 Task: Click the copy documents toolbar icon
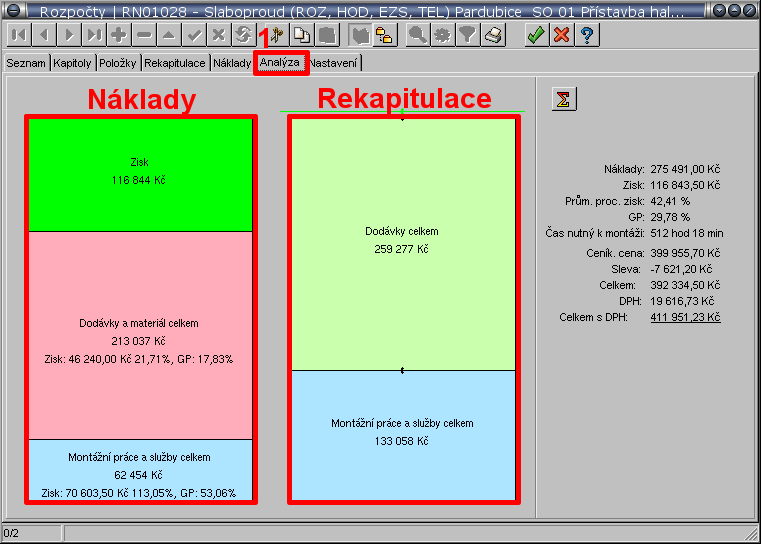tap(301, 35)
